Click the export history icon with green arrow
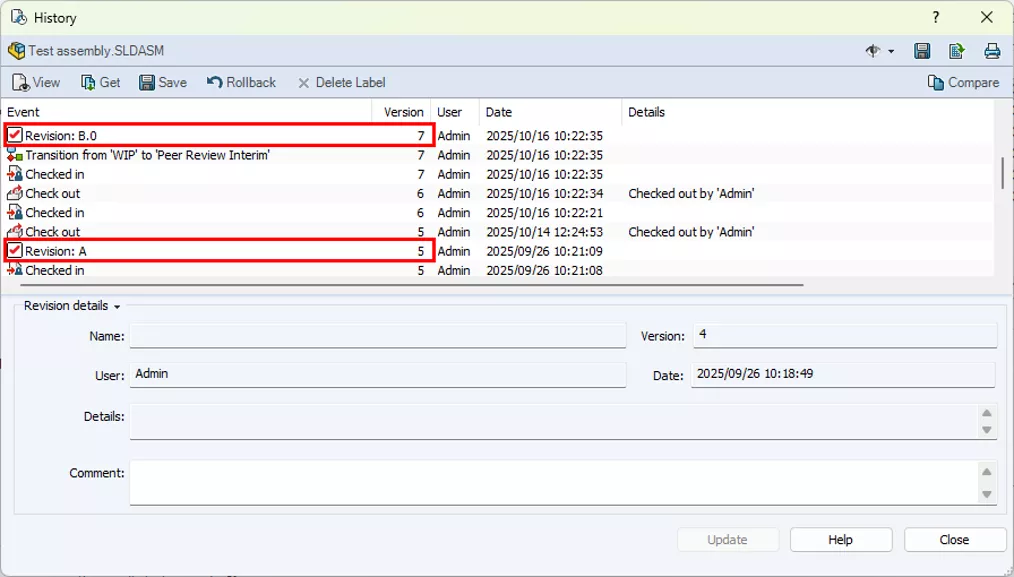This screenshot has width=1014, height=577. pyautogui.click(x=956, y=50)
